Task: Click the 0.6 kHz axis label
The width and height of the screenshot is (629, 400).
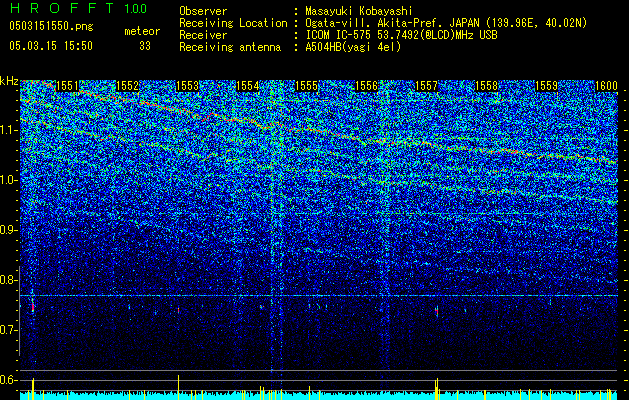Action: pyautogui.click(x=8, y=380)
